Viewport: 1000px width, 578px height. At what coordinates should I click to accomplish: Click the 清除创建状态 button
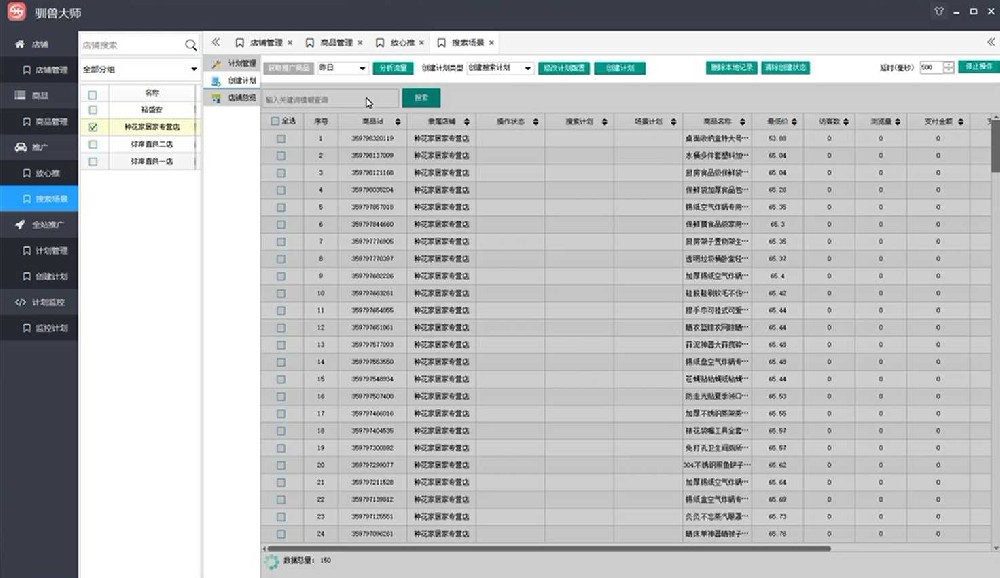(x=786, y=68)
